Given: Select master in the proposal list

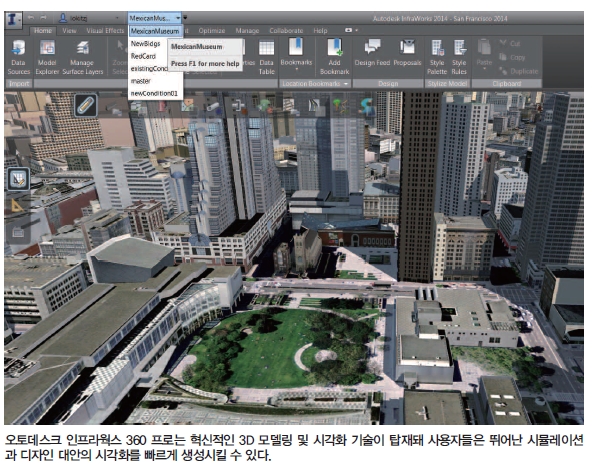Looking at the screenshot, I should pyautogui.click(x=140, y=81).
